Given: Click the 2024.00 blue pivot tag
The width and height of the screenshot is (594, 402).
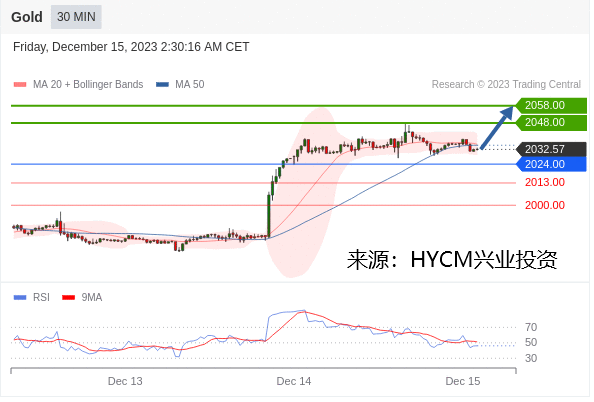Looking at the screenshot, I should [551, 164].
